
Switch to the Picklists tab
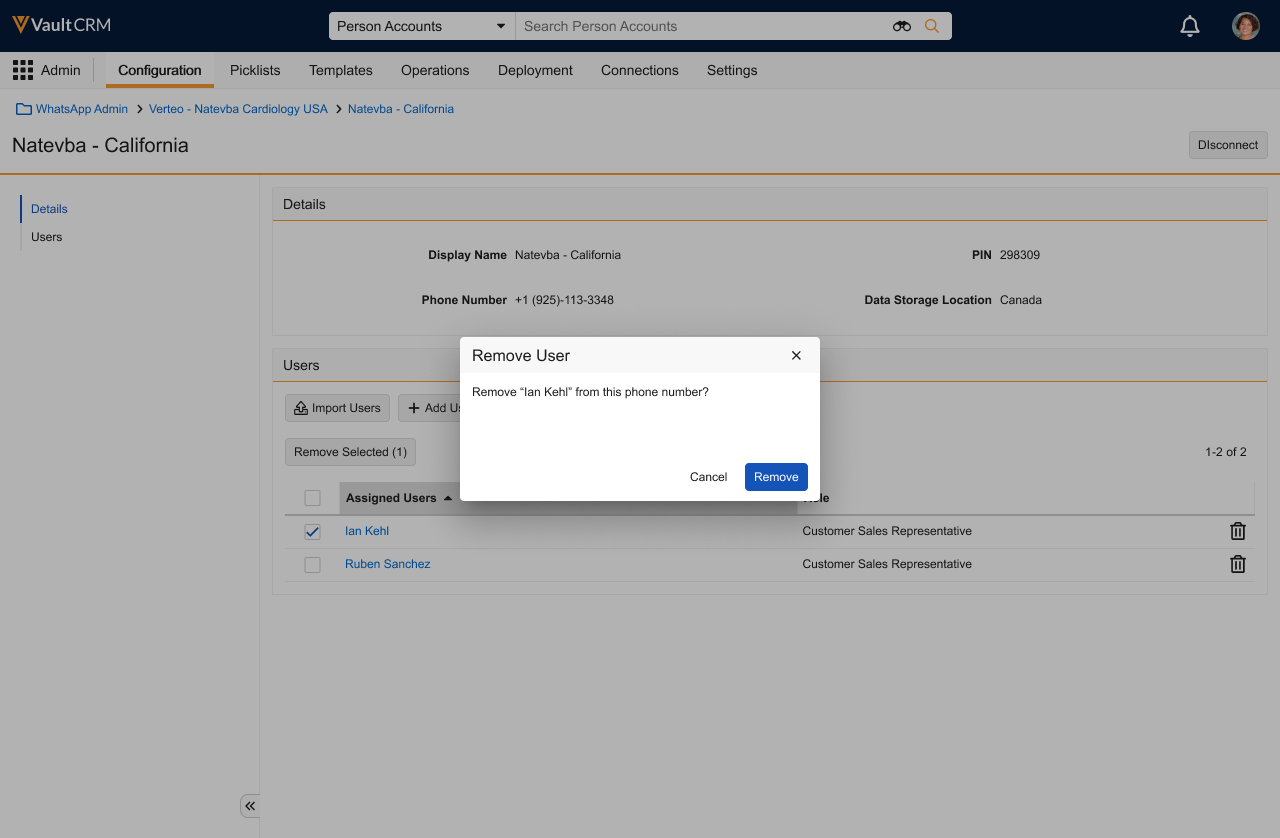[255, 70]
